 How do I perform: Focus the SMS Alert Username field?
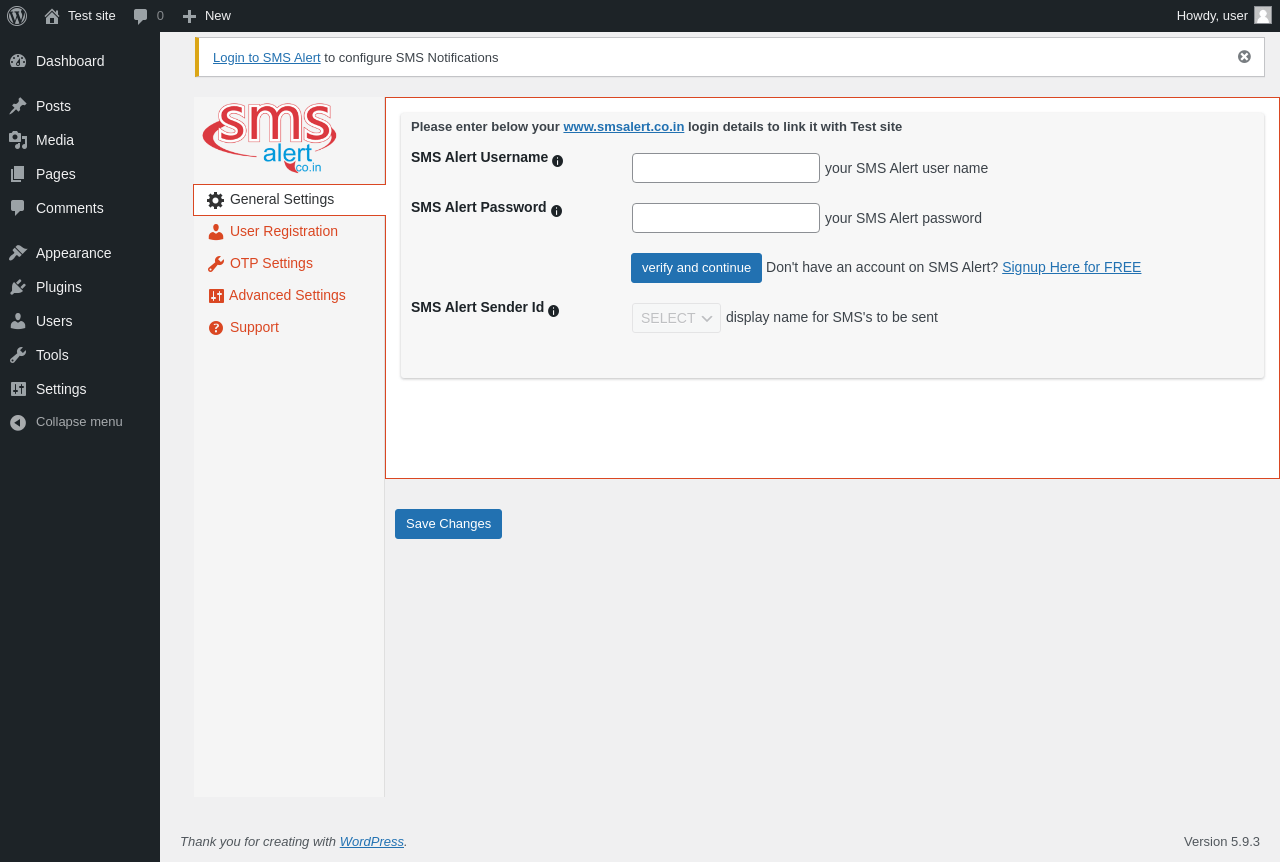pyautogui.click(x=726, y=168)
